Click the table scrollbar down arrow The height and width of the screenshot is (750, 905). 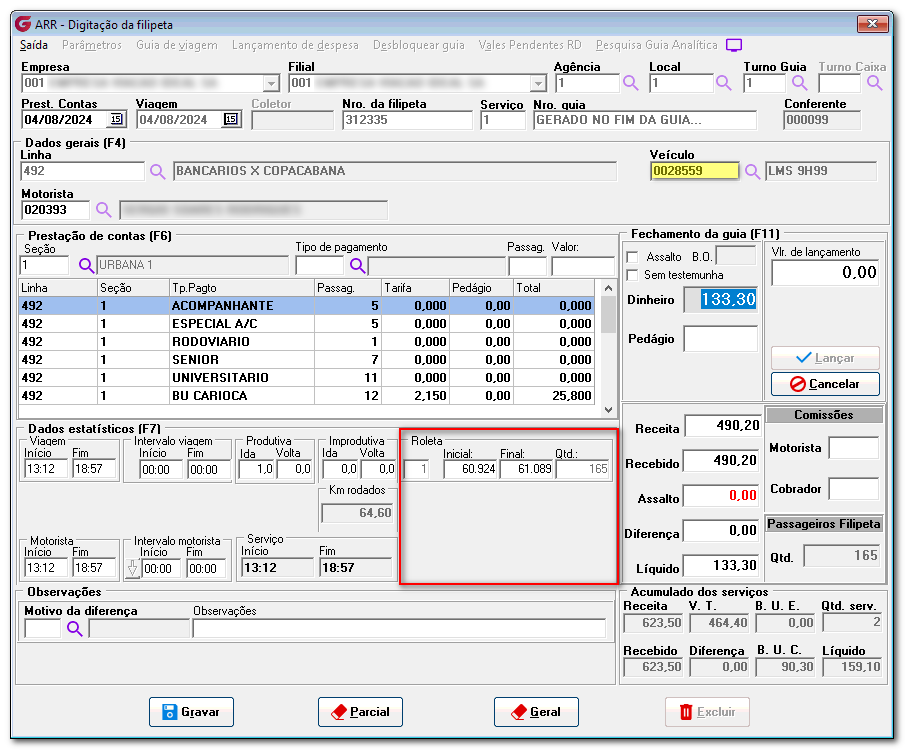(608, 409)
